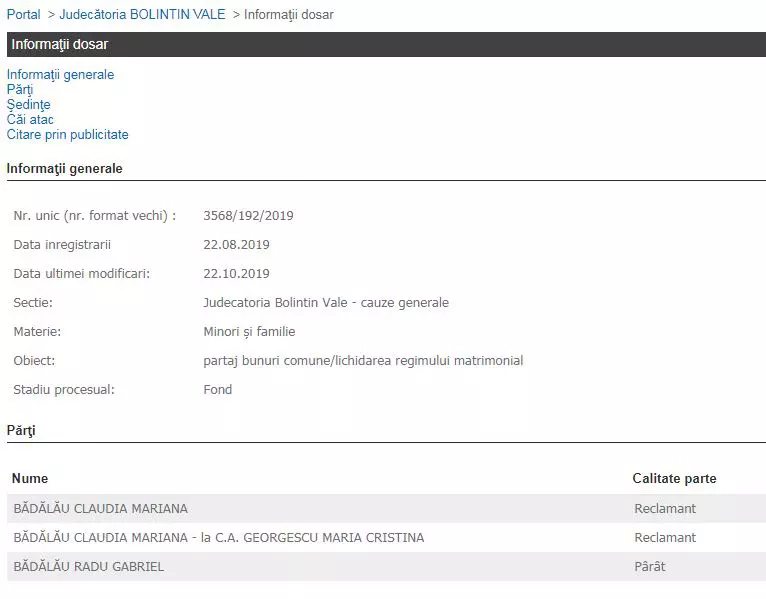Click the partaj bunuri comune object text
This screenshot has width=766, height=599.
click(x=363, y=361)
